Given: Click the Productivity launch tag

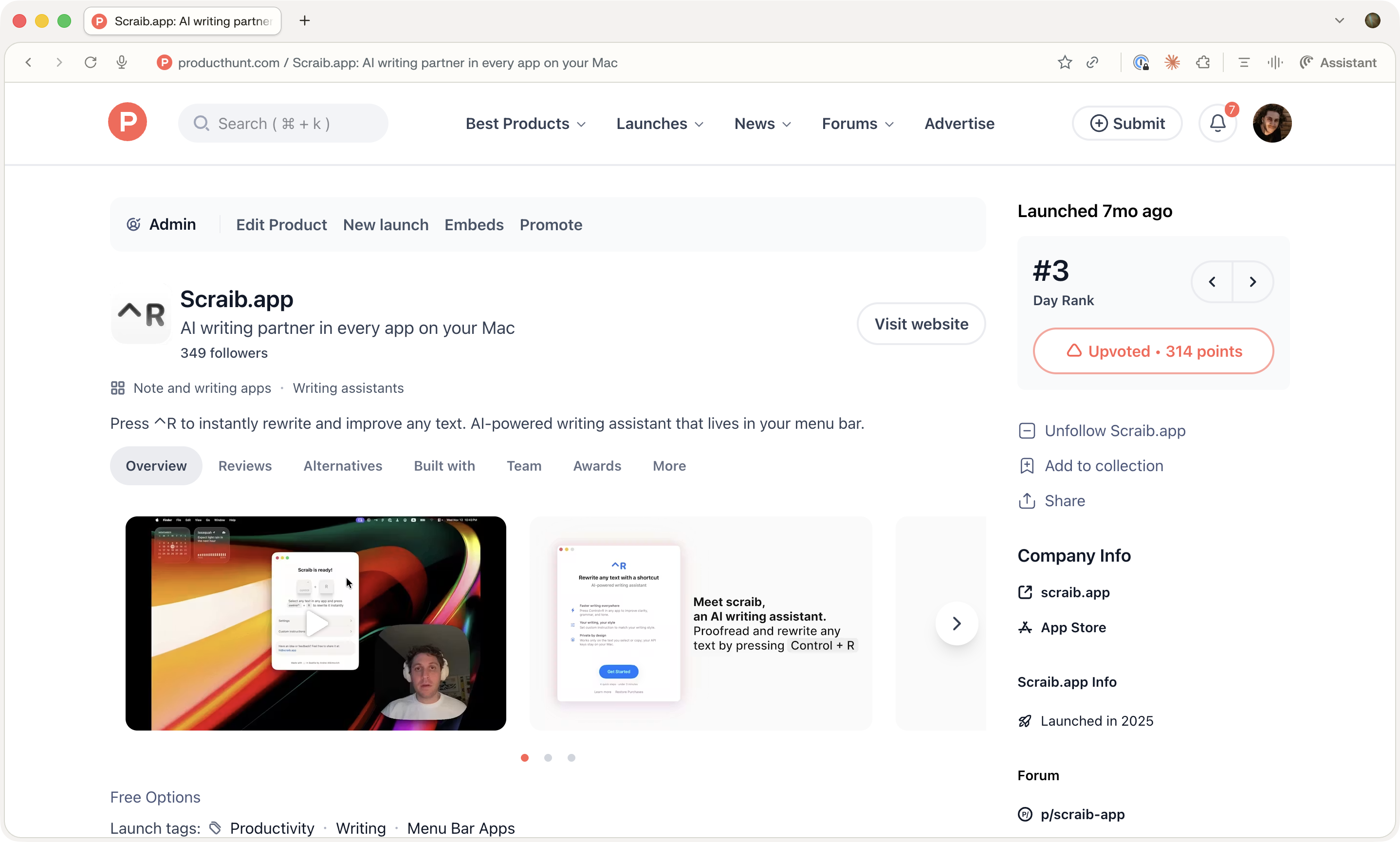Looking at the screenshot, I should coord(272,828).
